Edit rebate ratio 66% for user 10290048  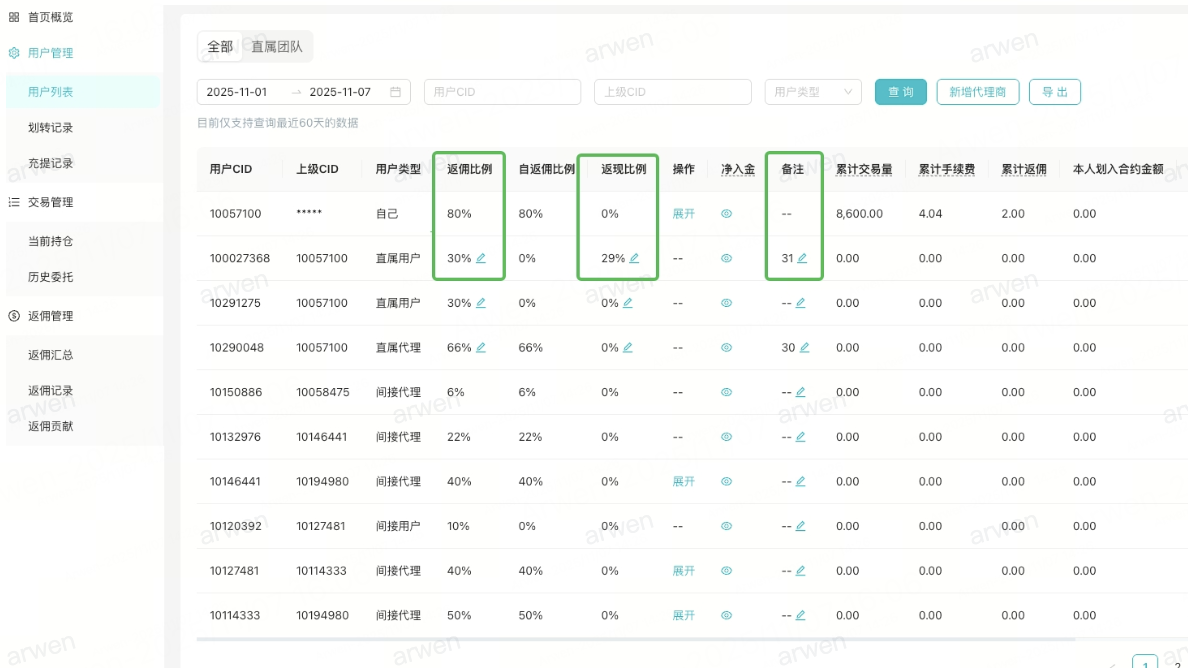[x=481, y=348]
